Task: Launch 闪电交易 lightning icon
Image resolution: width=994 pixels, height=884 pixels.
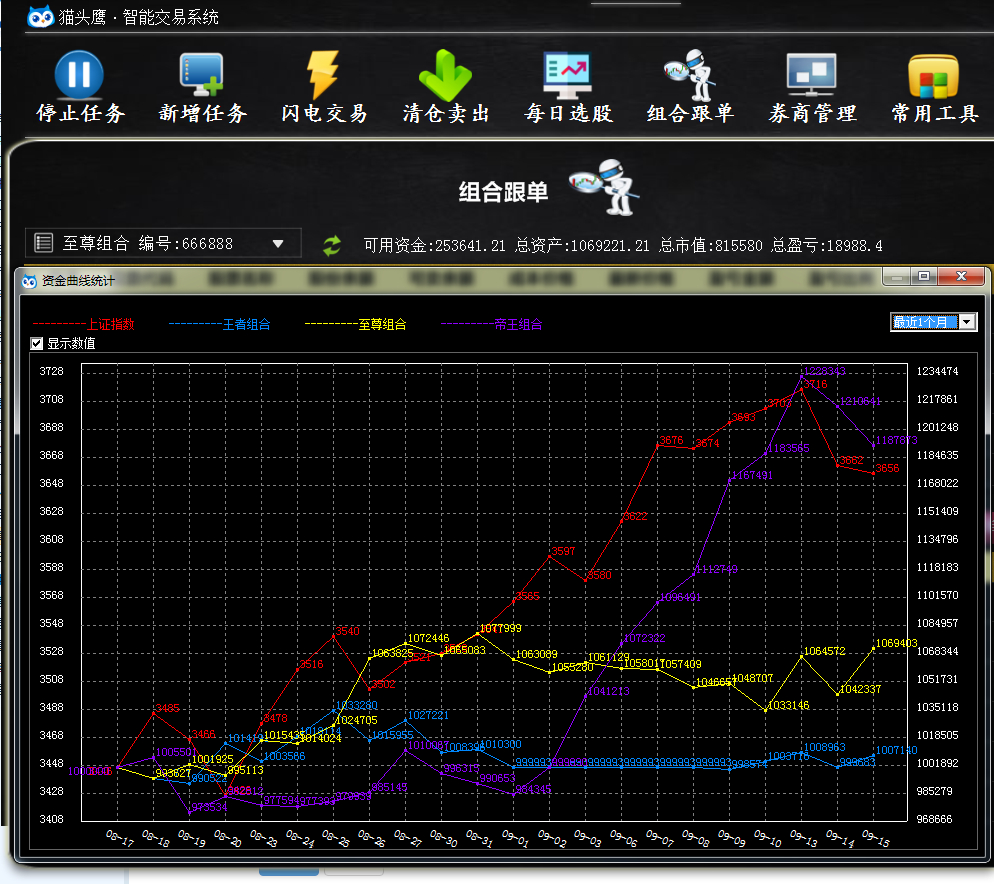Action: (x=323, y=75)
